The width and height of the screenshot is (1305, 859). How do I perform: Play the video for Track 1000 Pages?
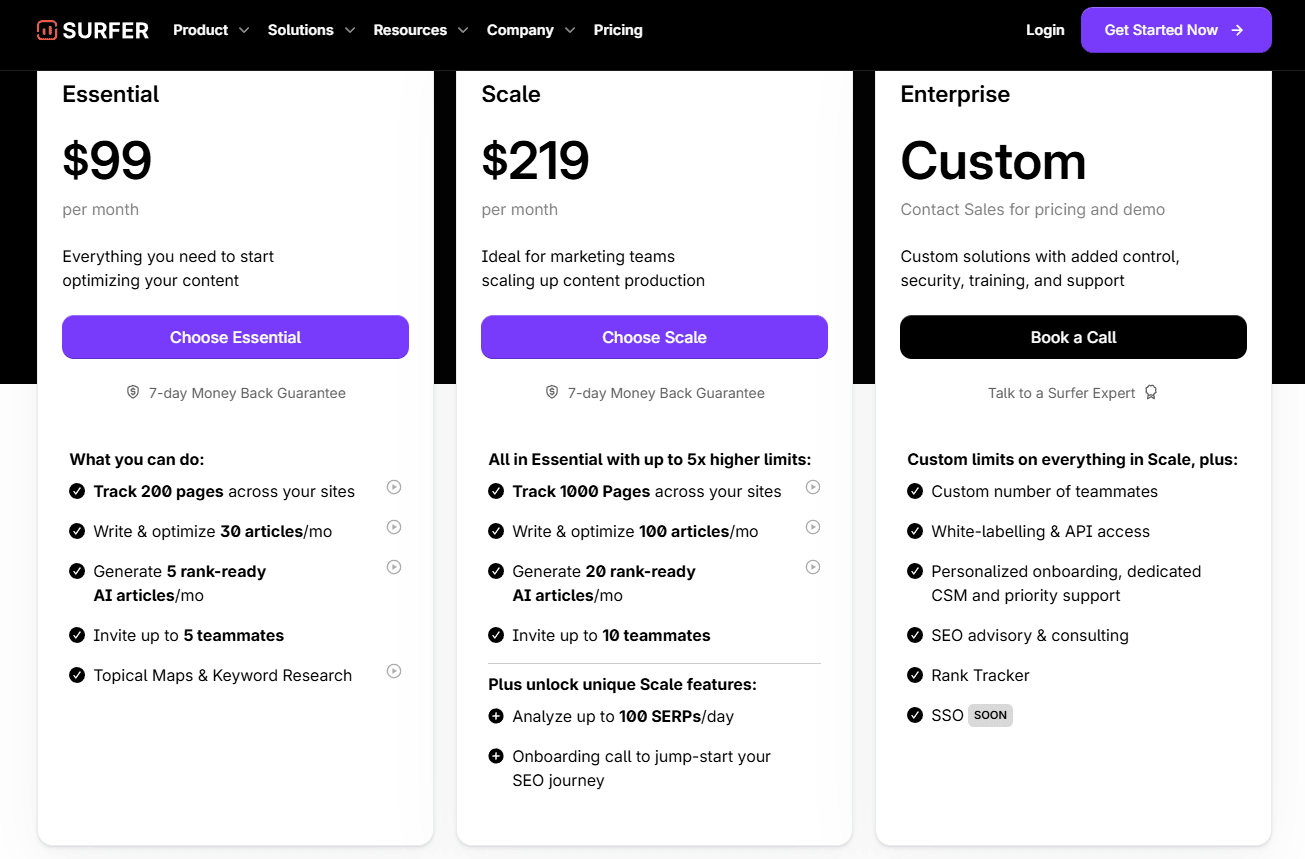coord(813,487)
